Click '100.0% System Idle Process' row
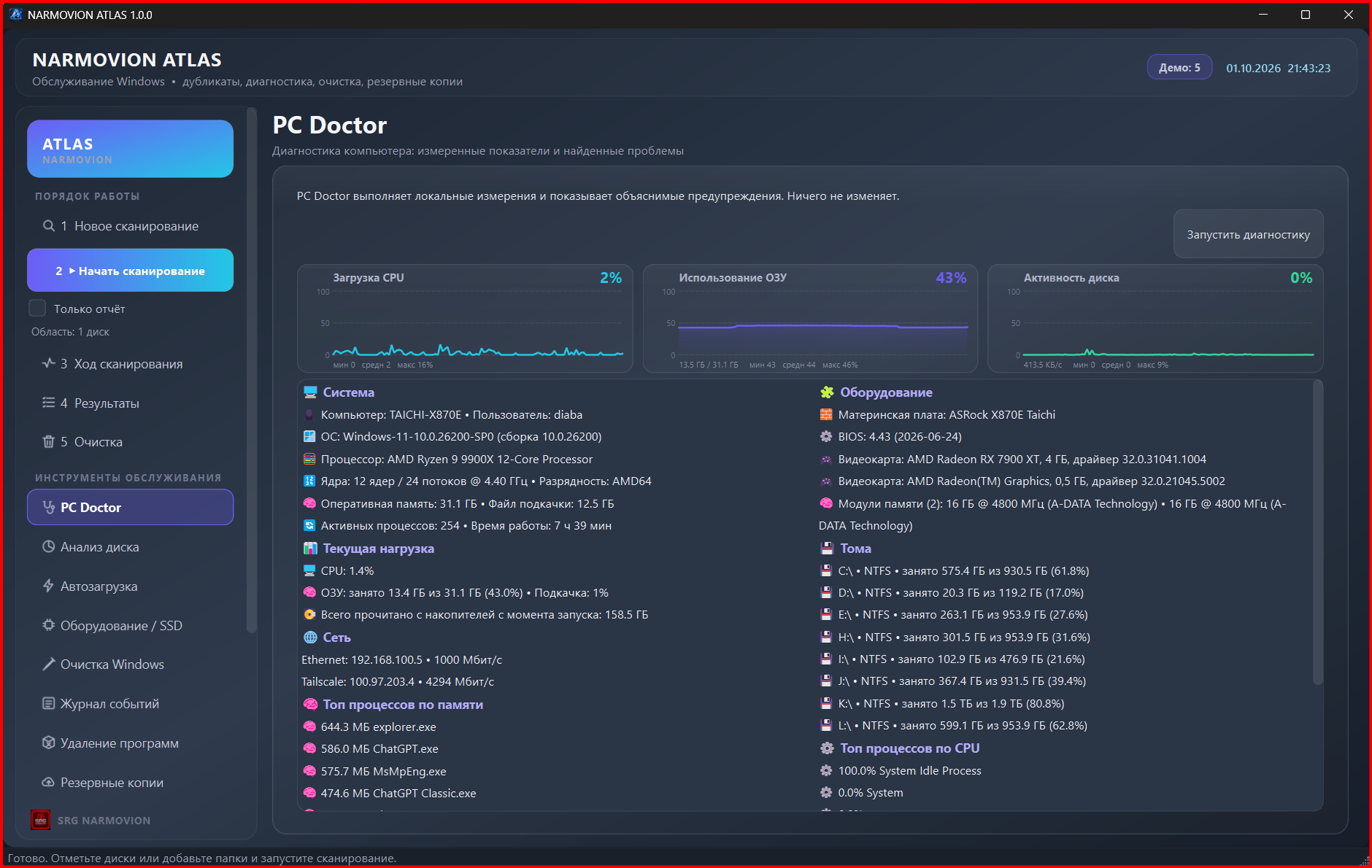 [x=900, y=770]
